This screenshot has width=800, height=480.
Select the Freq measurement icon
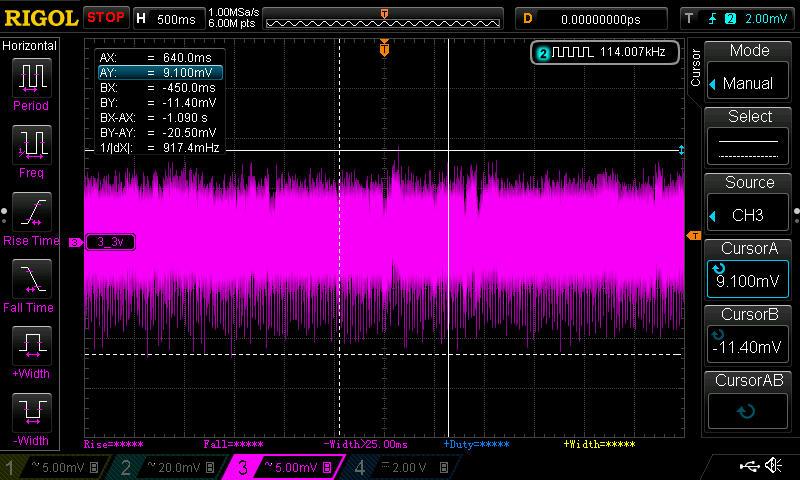(x=30, y=149)
